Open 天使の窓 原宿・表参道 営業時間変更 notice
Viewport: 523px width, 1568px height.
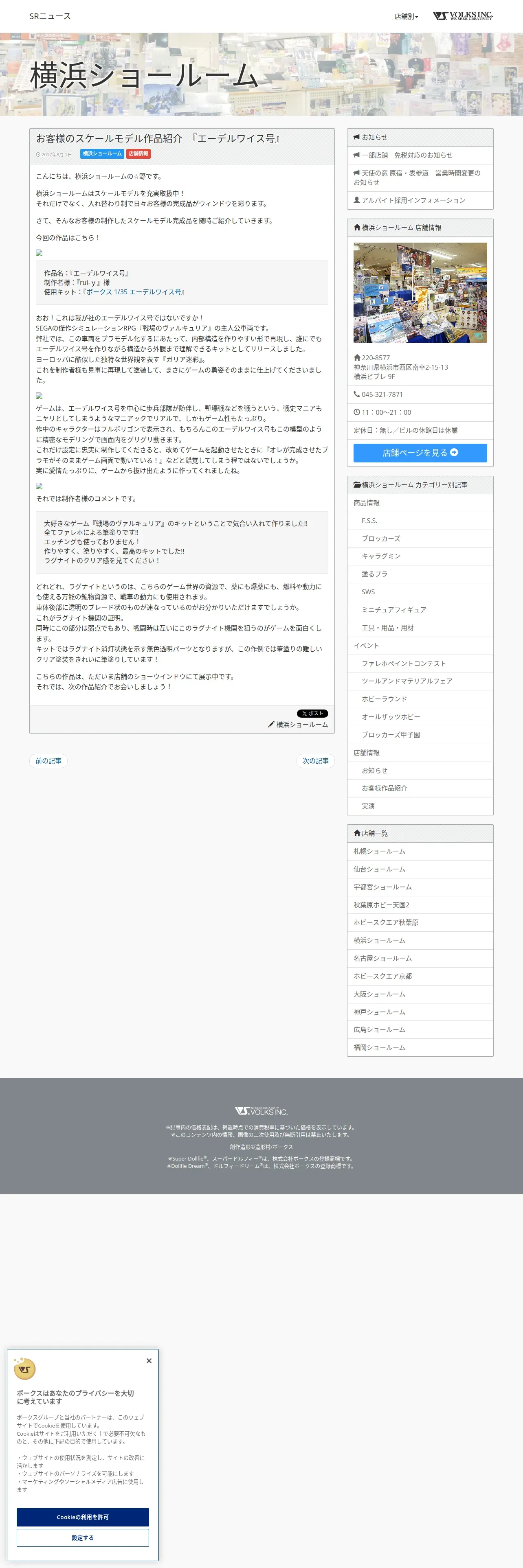tap(420, 178)
